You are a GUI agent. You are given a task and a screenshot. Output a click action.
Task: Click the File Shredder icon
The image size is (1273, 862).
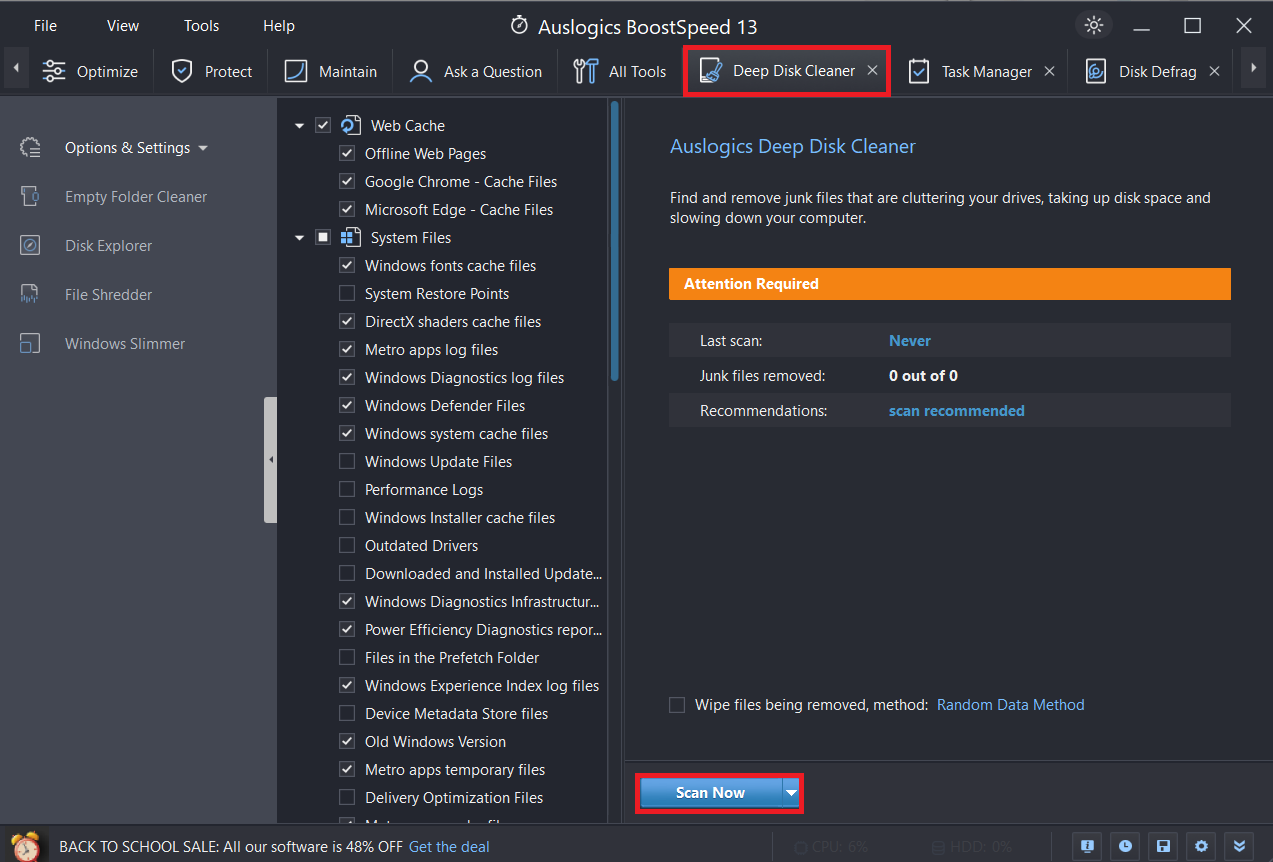(30, 294)
